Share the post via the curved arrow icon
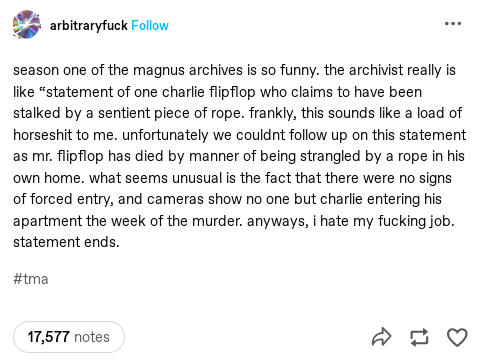 (x=381, y=337)
